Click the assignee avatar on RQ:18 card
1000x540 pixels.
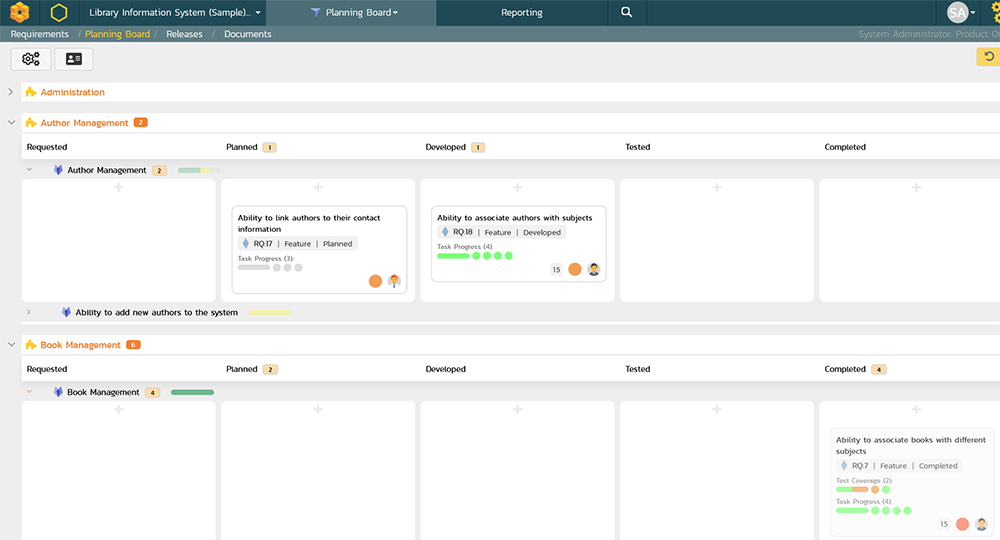pyautogui.click(x=594, y=269)
